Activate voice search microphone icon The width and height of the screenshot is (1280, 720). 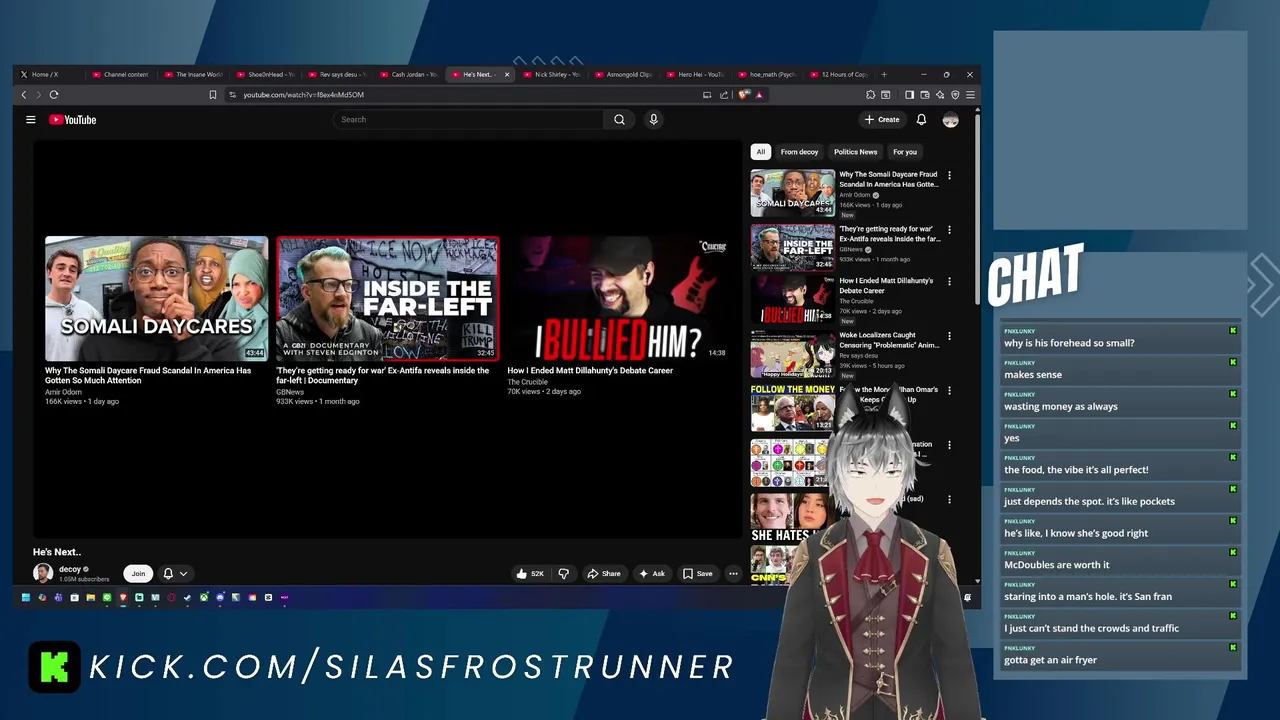pyautogui.click(x=653, y=120)
